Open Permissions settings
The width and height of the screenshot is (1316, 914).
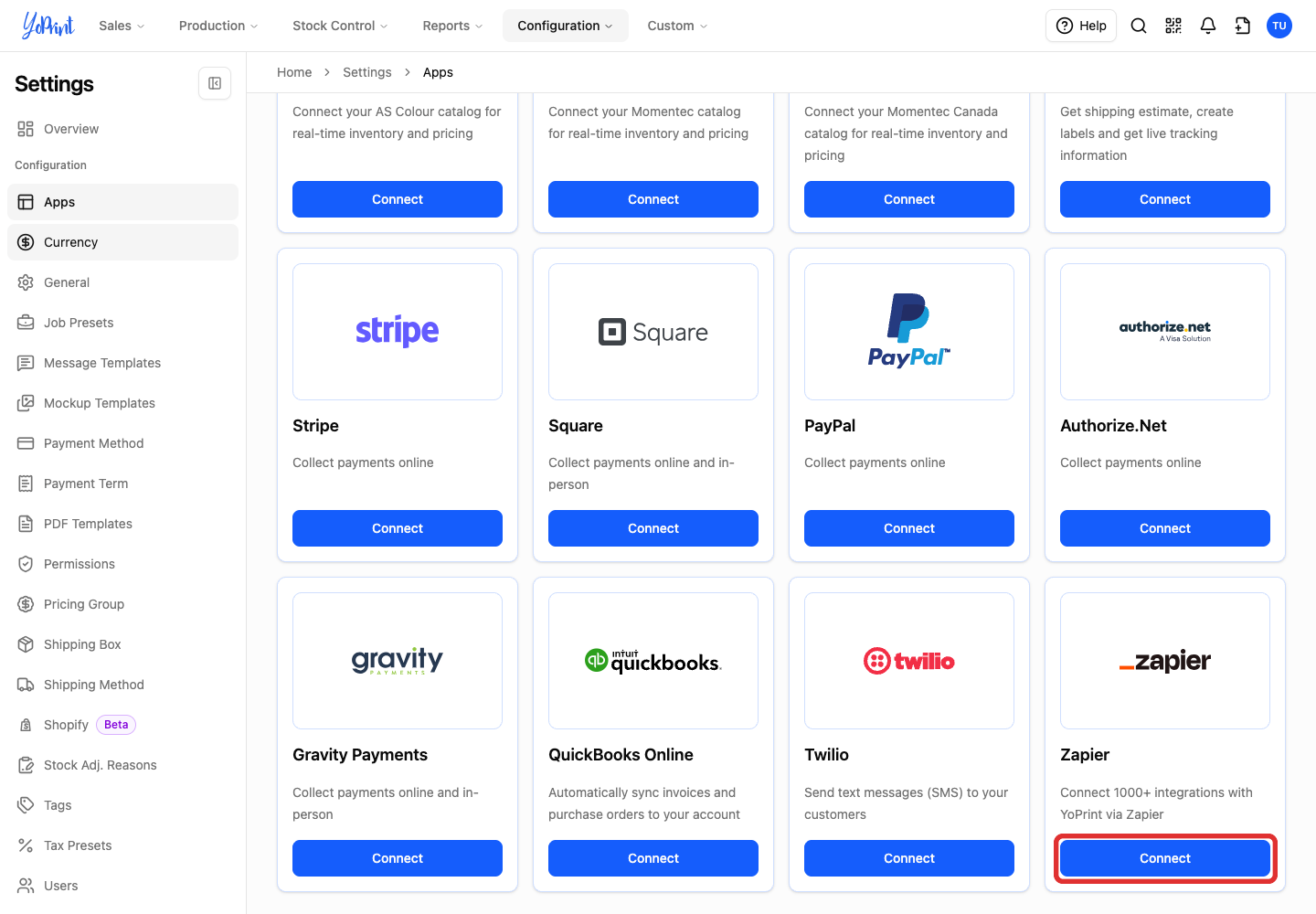tap(122, 564)
